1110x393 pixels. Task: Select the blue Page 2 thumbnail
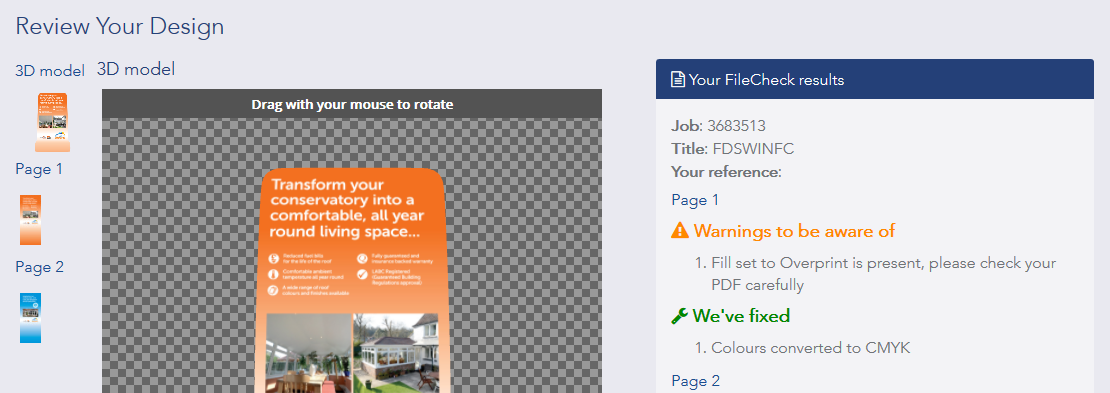coord(30,318)
